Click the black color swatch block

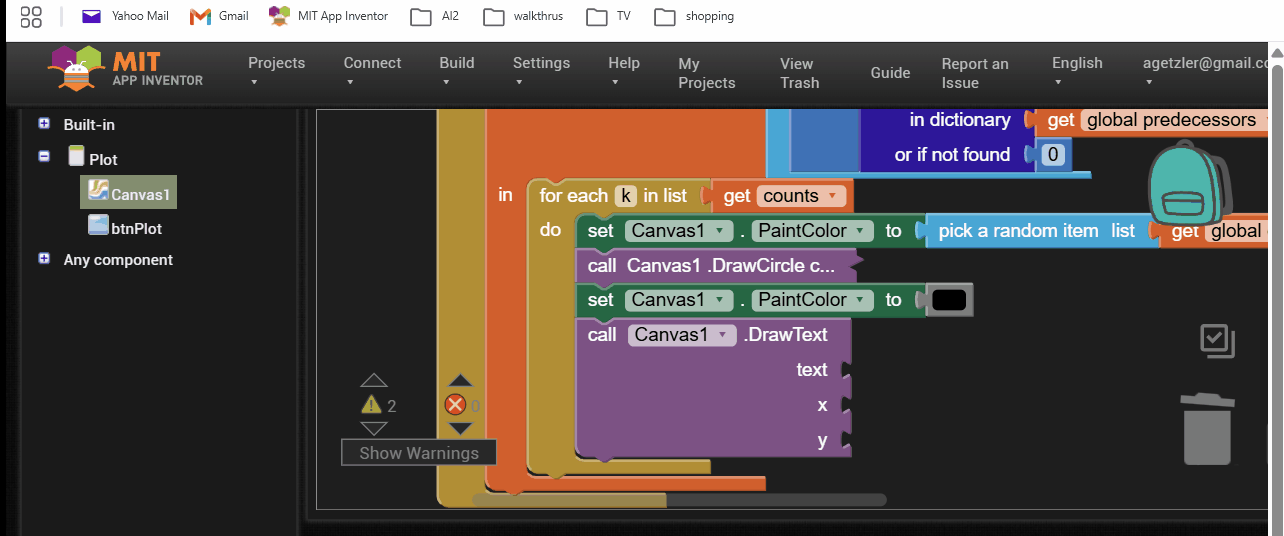click(948, 300)
